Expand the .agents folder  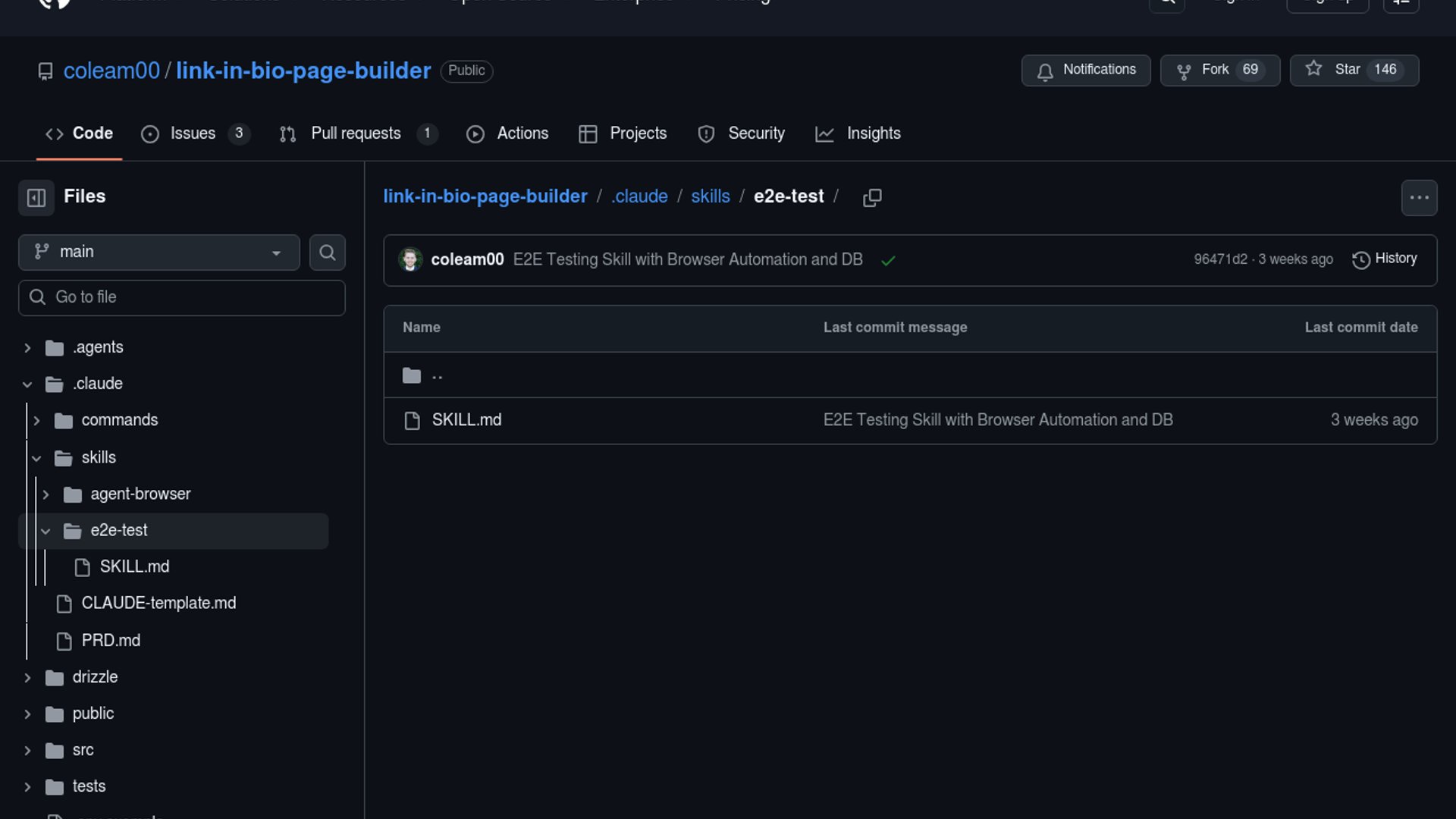[27, 348]
